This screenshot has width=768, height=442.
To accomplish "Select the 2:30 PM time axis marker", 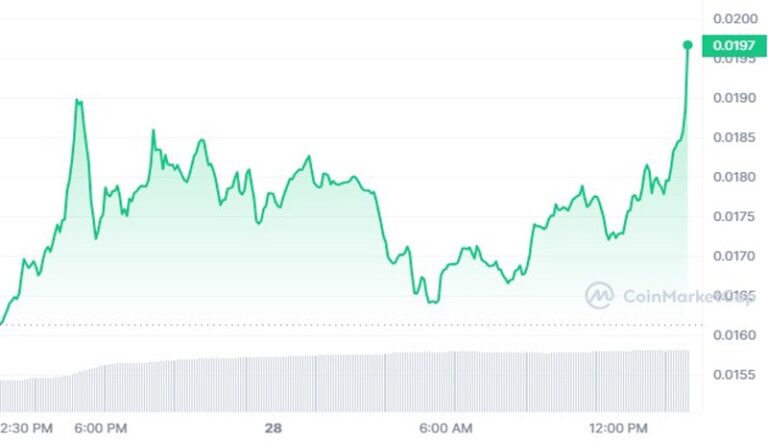I will [x=26, y=428].
